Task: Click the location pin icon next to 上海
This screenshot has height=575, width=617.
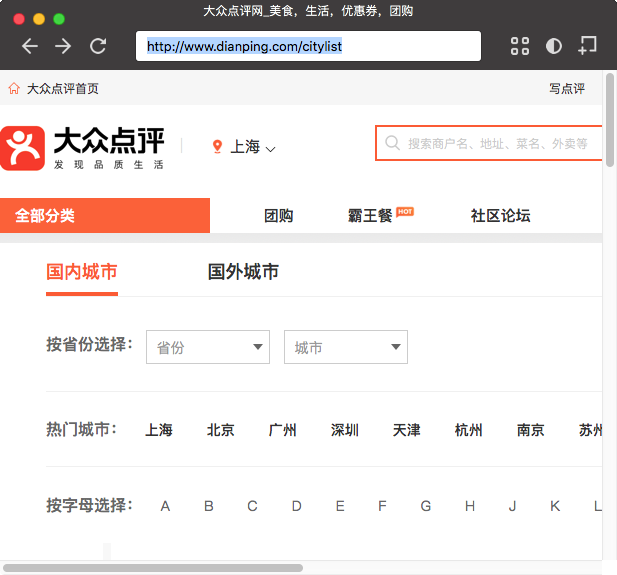Action: tap(217, 147)
